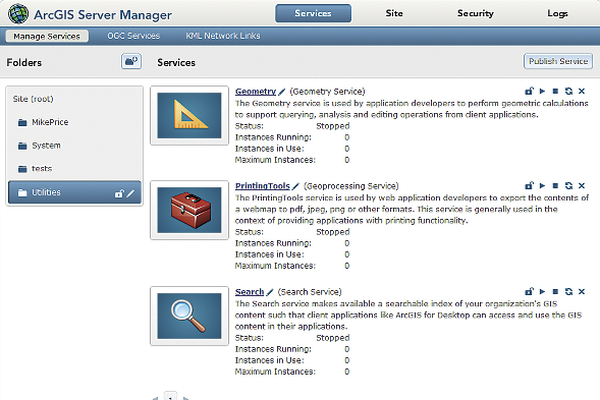
Task: Open the PrintingTools service link
Action: tap(262, 186)
